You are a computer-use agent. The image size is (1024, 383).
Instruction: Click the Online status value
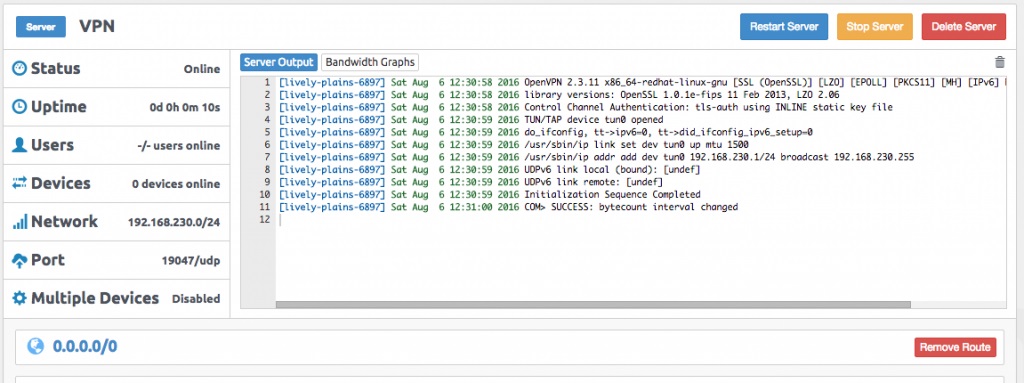202,69
